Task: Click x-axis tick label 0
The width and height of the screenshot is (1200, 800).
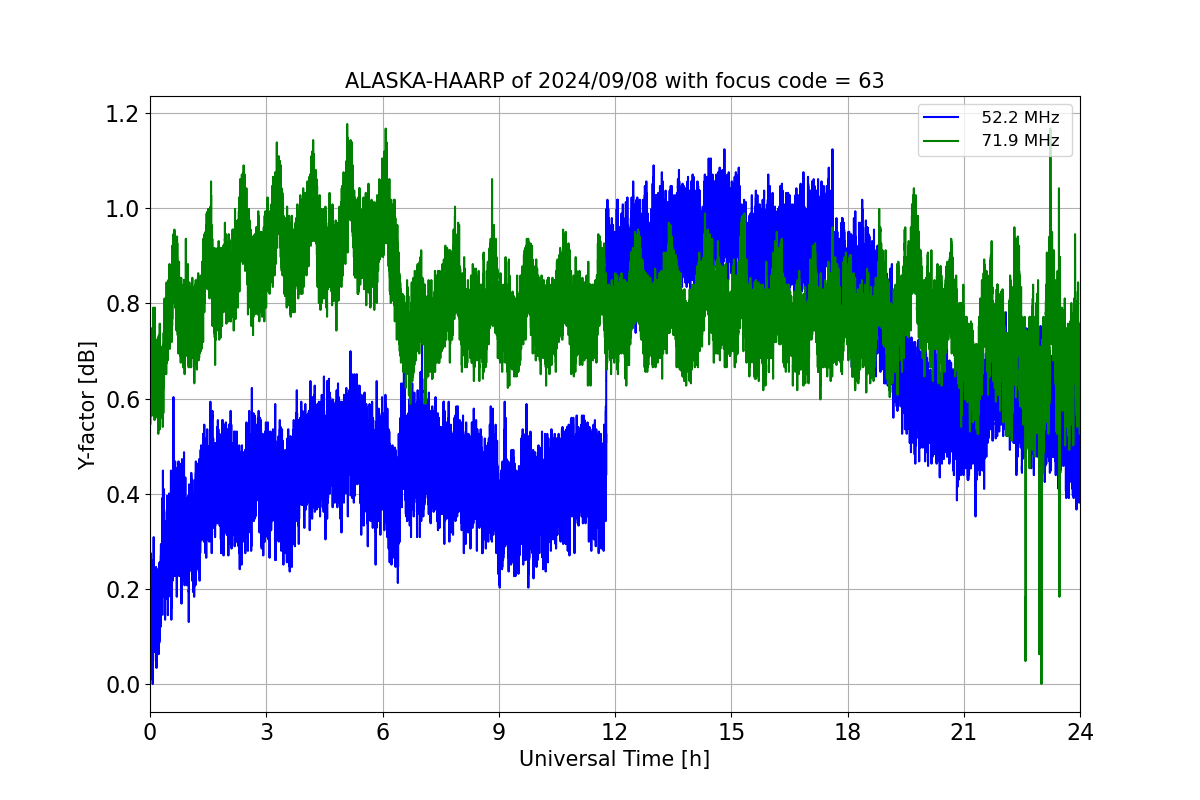Action: tap(150, 732)
